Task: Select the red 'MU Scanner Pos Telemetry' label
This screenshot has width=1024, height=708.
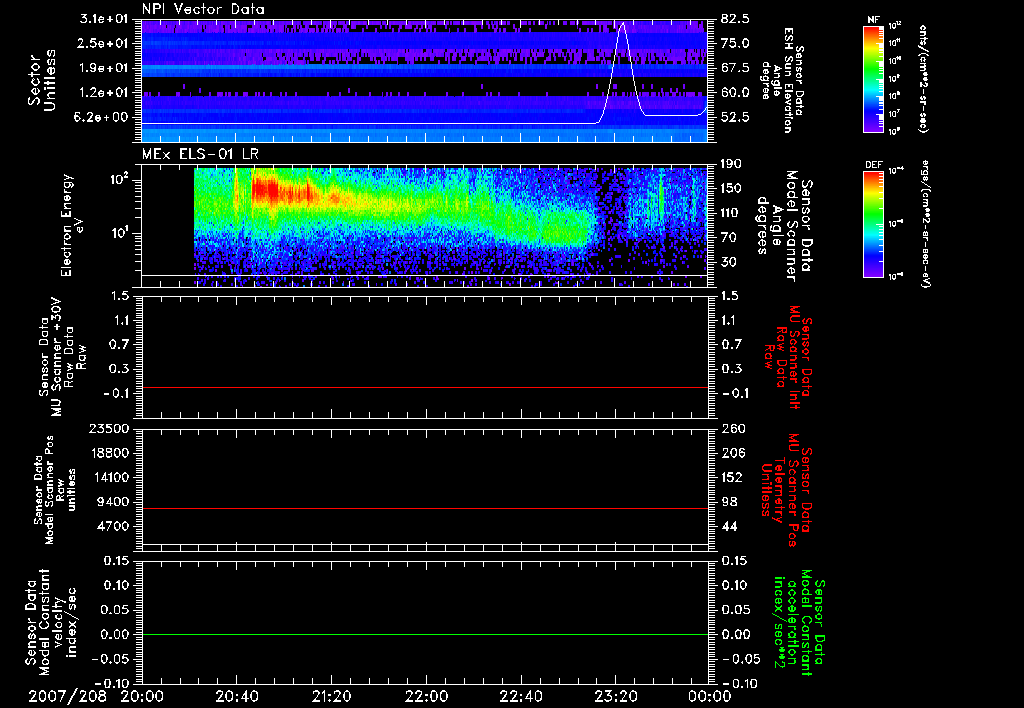Action: click(786, 490)
